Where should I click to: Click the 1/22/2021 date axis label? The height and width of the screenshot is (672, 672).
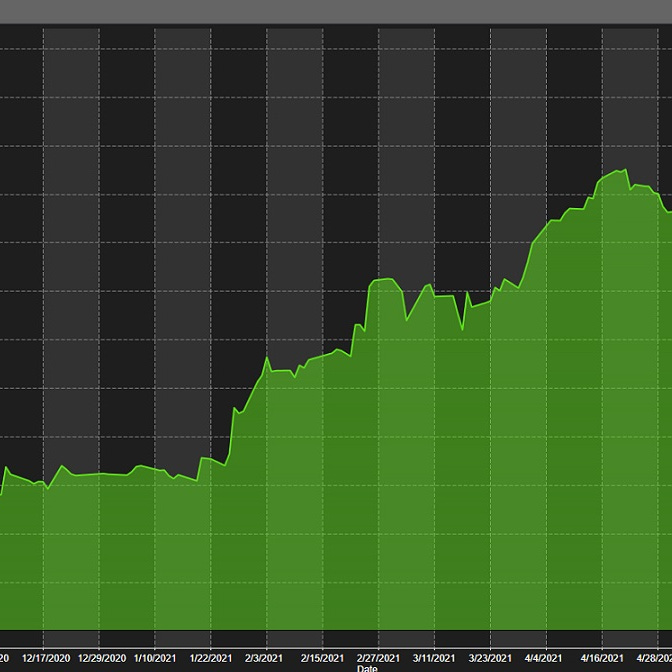coord(211,658)
